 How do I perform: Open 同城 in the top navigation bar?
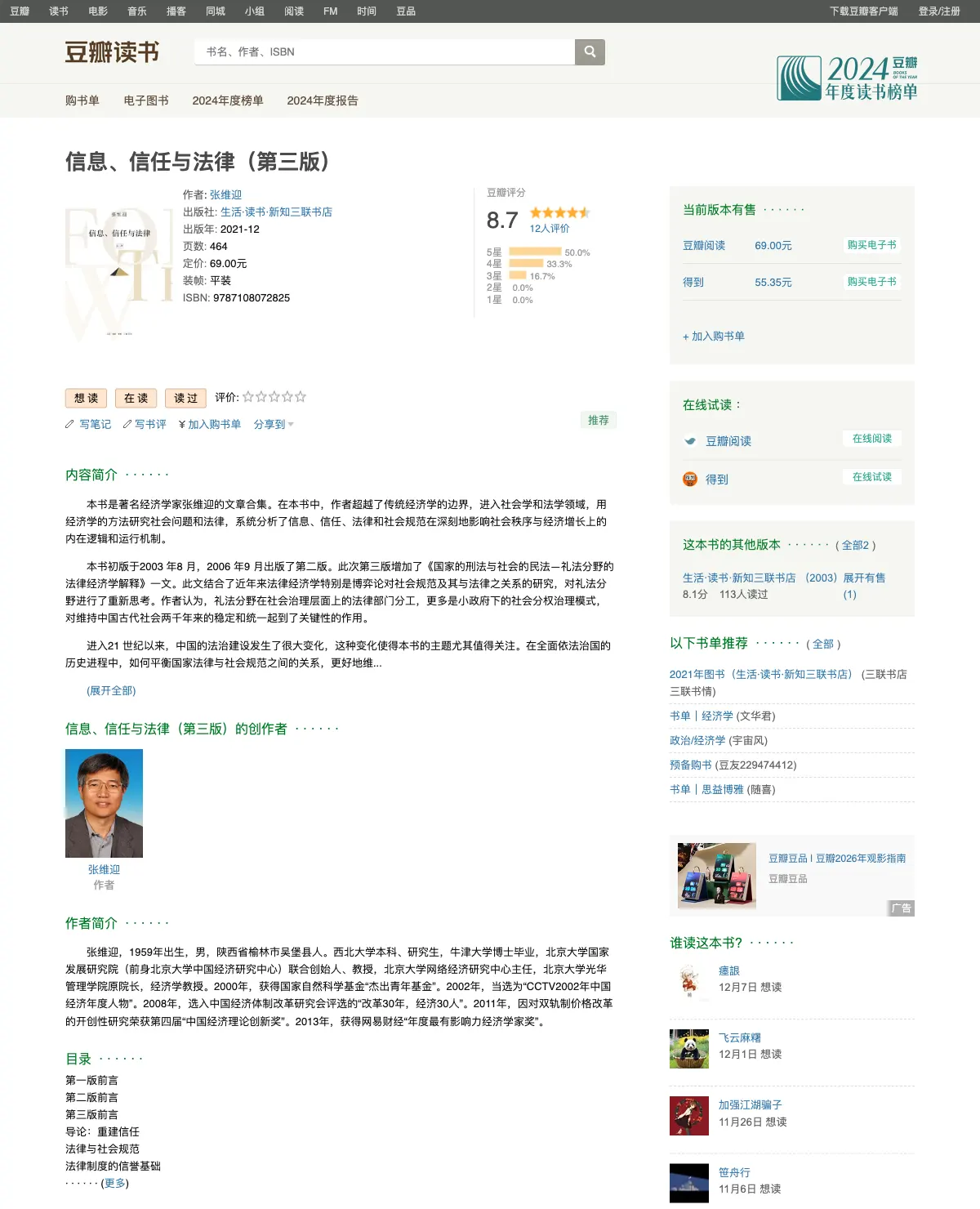tap(216, 11)
